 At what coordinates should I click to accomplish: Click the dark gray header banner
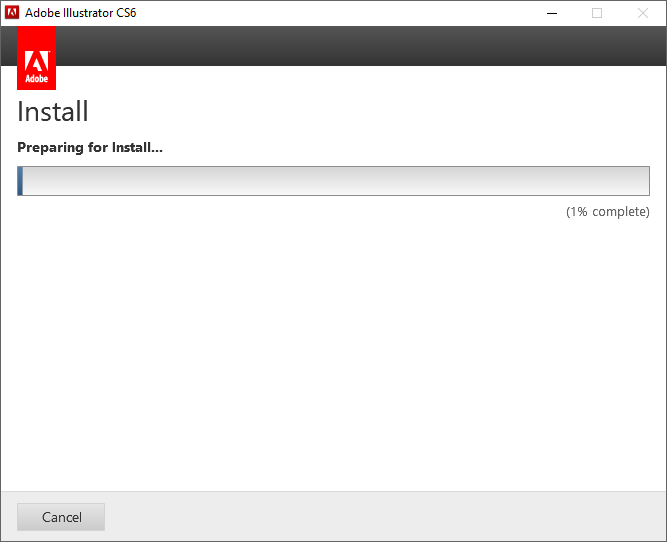click(x=361, y=46)
